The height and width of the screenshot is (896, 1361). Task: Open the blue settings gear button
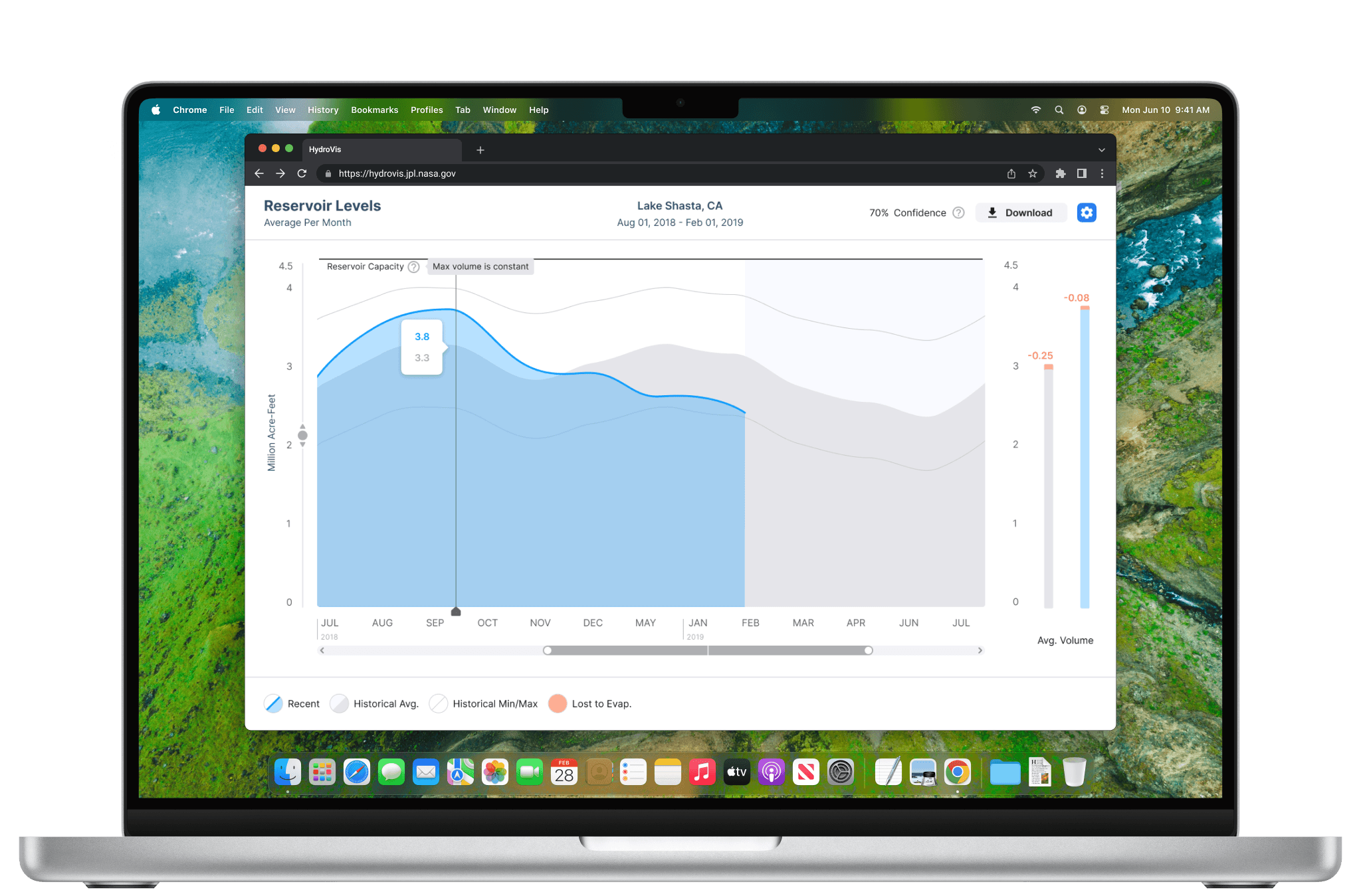click(x=1086, y=213)
